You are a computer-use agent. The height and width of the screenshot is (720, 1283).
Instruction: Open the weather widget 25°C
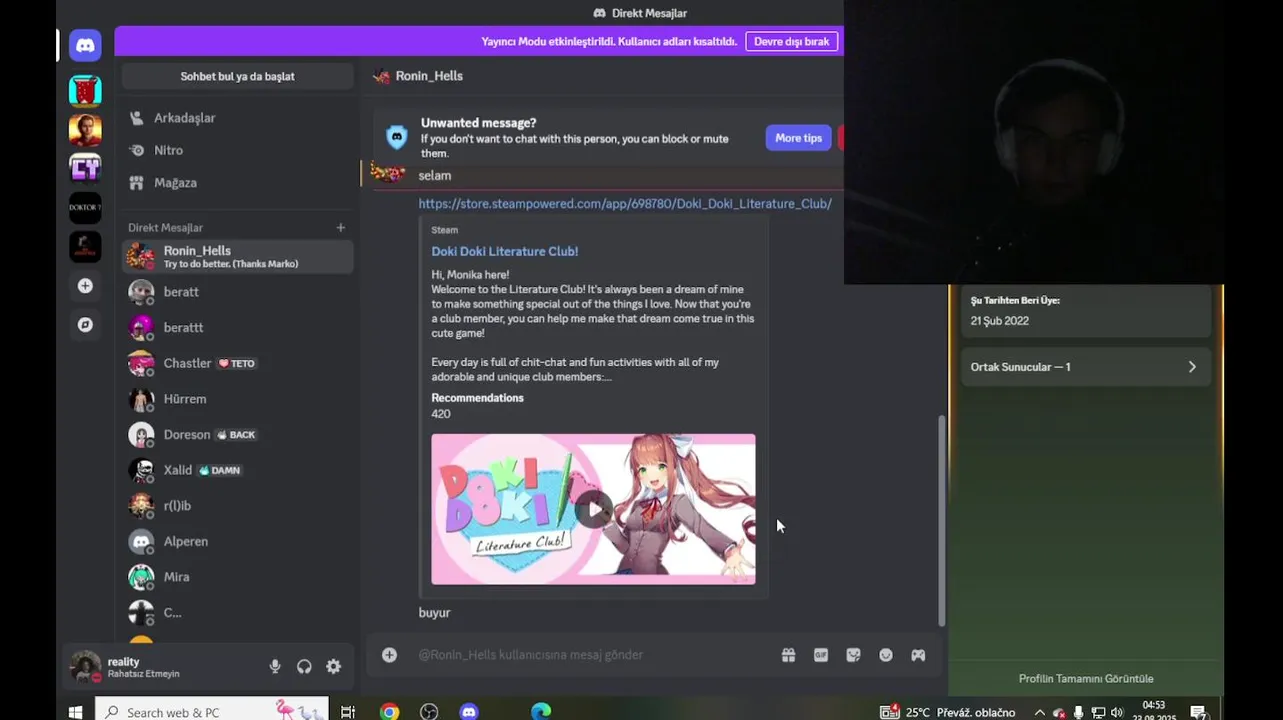pyautogui.click(x=948, y=713)
